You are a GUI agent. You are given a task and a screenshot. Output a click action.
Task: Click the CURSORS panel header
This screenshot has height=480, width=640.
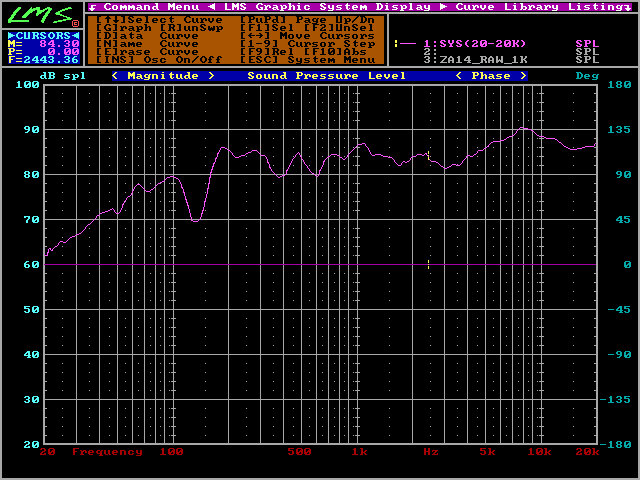click(43, 36)
